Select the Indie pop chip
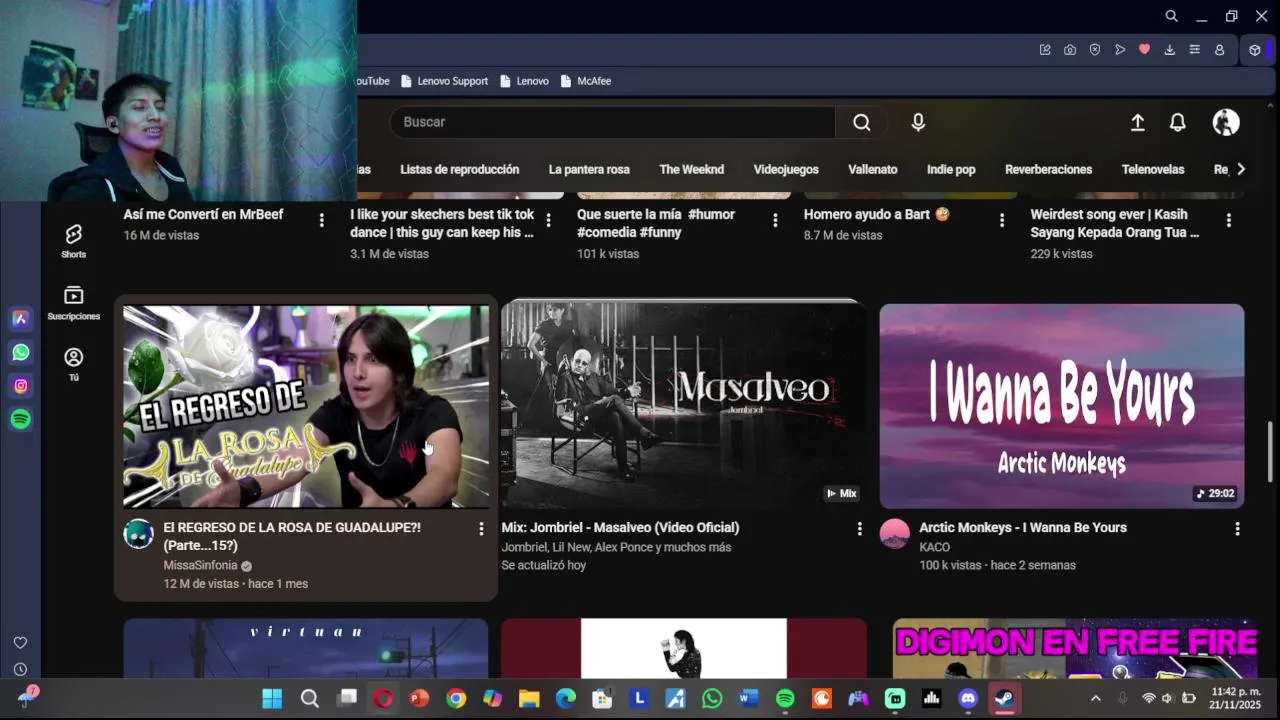This screenshot has width=1280, height=720. point(951,170)
